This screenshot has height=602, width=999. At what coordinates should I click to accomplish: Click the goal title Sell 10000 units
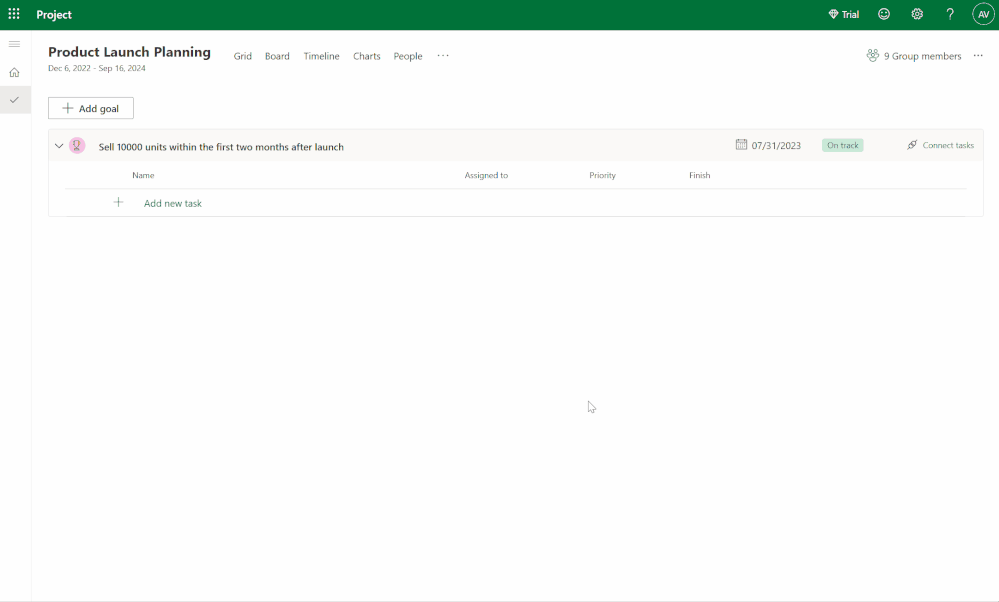pos(221,147)
